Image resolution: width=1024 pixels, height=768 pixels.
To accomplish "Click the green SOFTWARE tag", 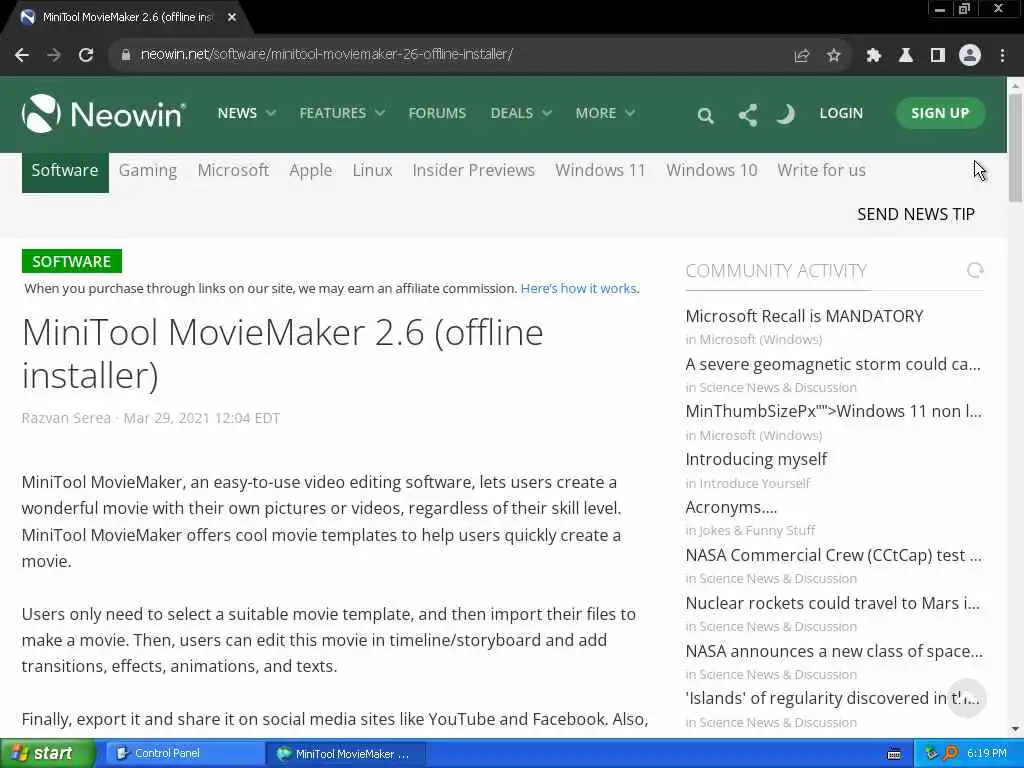I will (x=72, y=261).
